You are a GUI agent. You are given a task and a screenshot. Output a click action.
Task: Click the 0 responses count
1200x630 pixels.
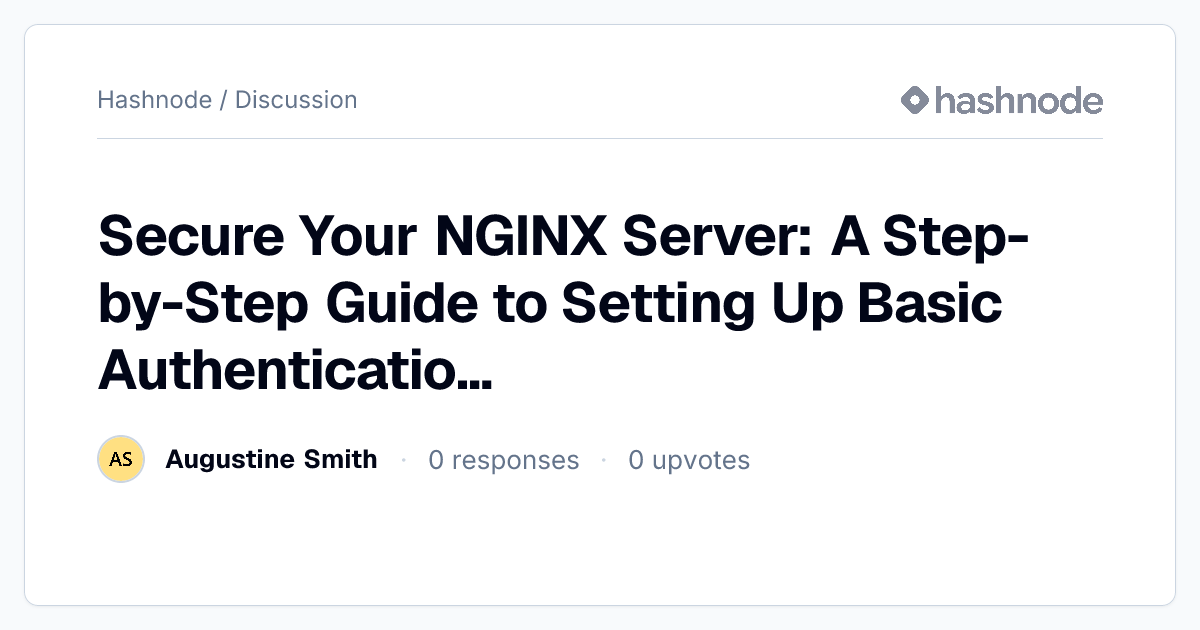pos(504,460)
